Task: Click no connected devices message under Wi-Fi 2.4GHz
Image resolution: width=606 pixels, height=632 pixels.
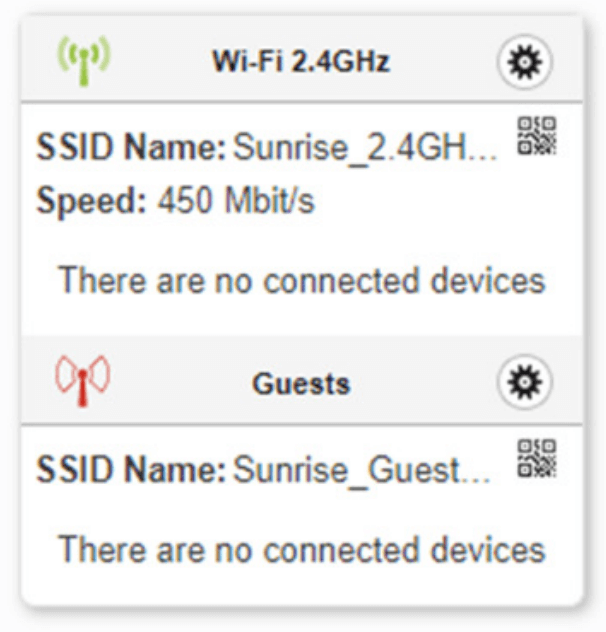Action: (302, 281)
